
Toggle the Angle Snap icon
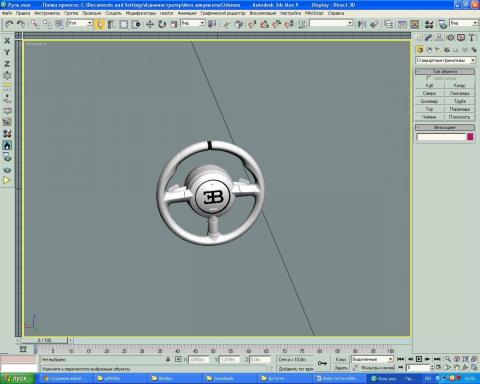click(264, 24)
